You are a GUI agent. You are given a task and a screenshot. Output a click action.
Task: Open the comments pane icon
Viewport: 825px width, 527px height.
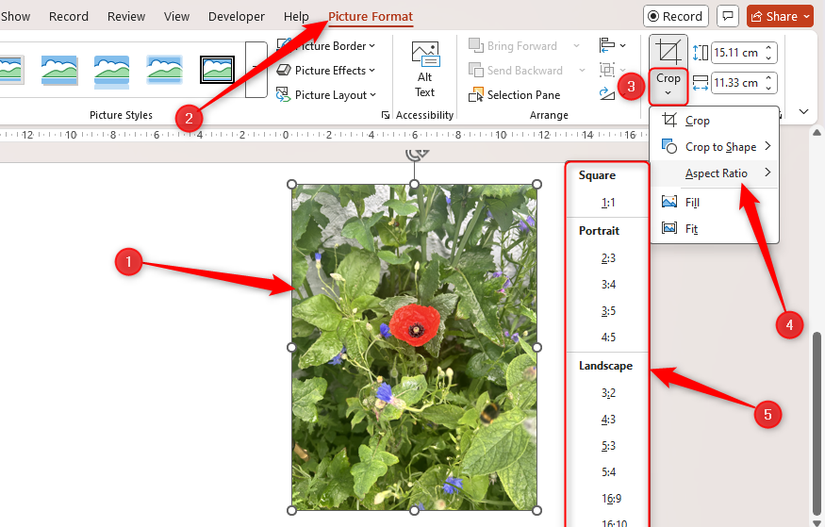[x=728, y=16]
